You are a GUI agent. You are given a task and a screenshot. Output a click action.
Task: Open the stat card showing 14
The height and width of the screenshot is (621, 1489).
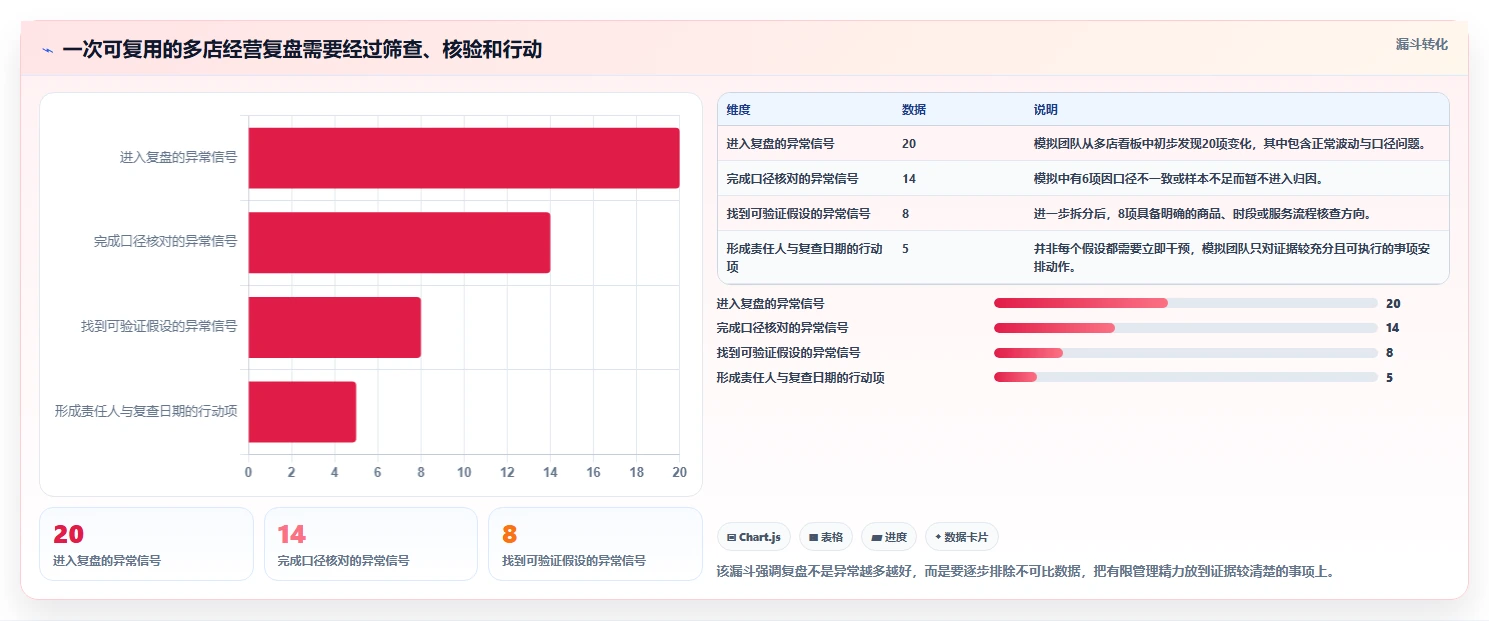[371, 544]
